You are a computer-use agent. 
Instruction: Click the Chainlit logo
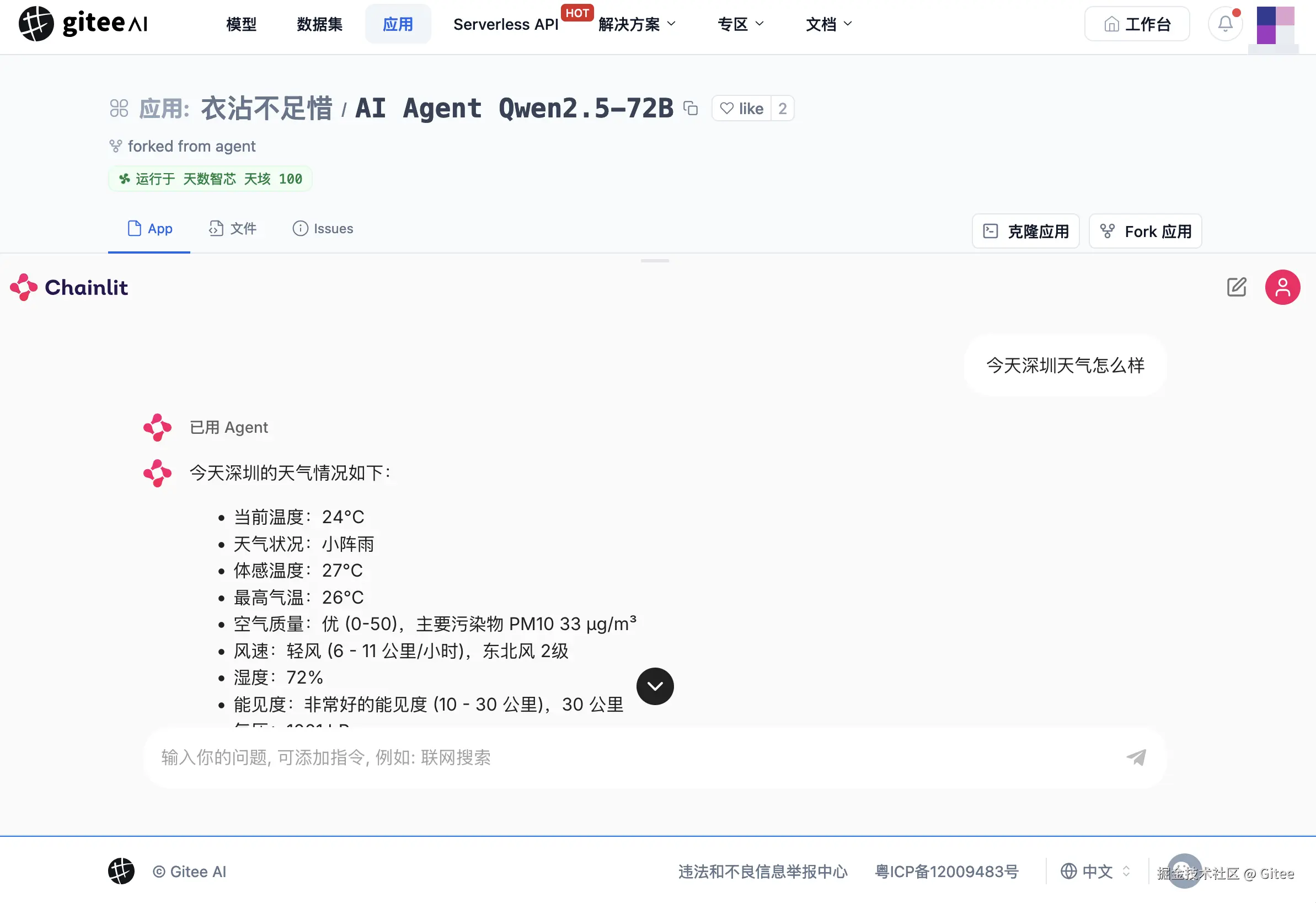[68, 287]
